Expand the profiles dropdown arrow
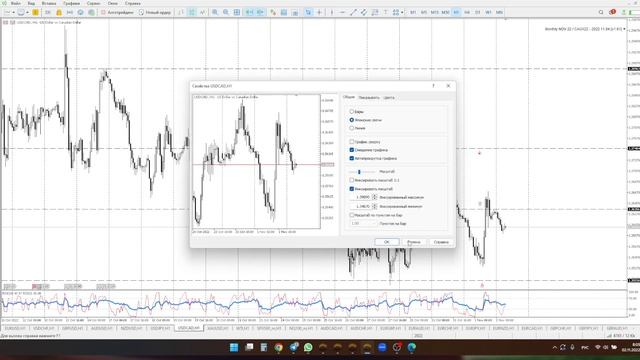 [27, 12]
